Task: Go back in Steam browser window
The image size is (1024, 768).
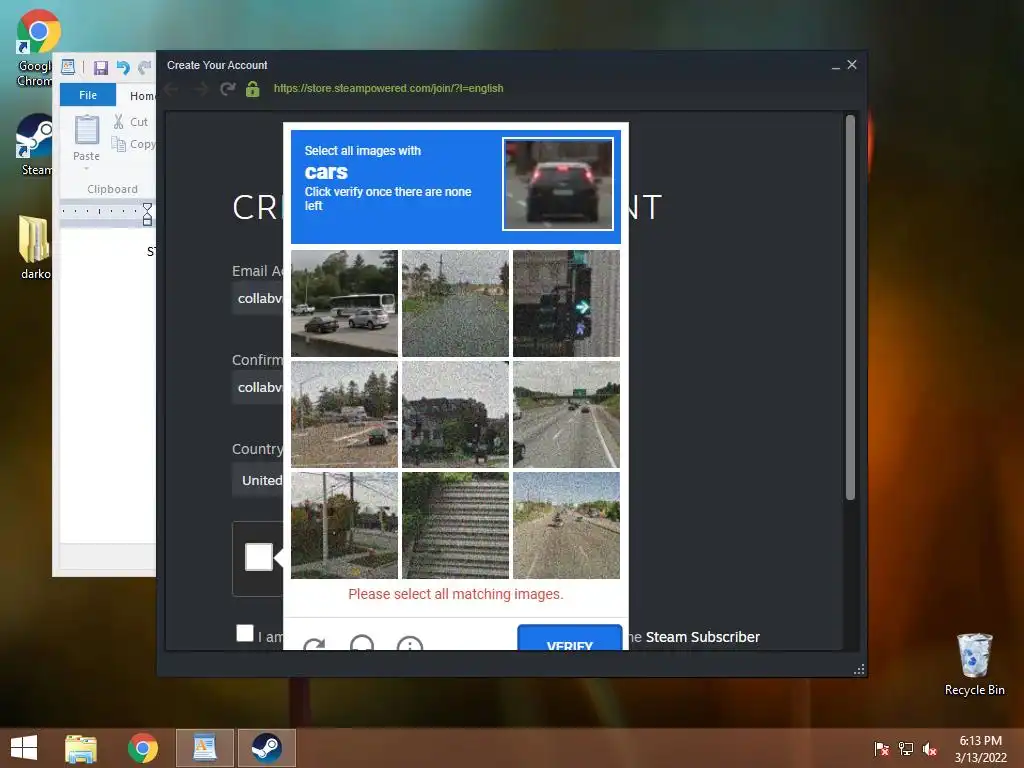Action: click(x=171, y=89)
